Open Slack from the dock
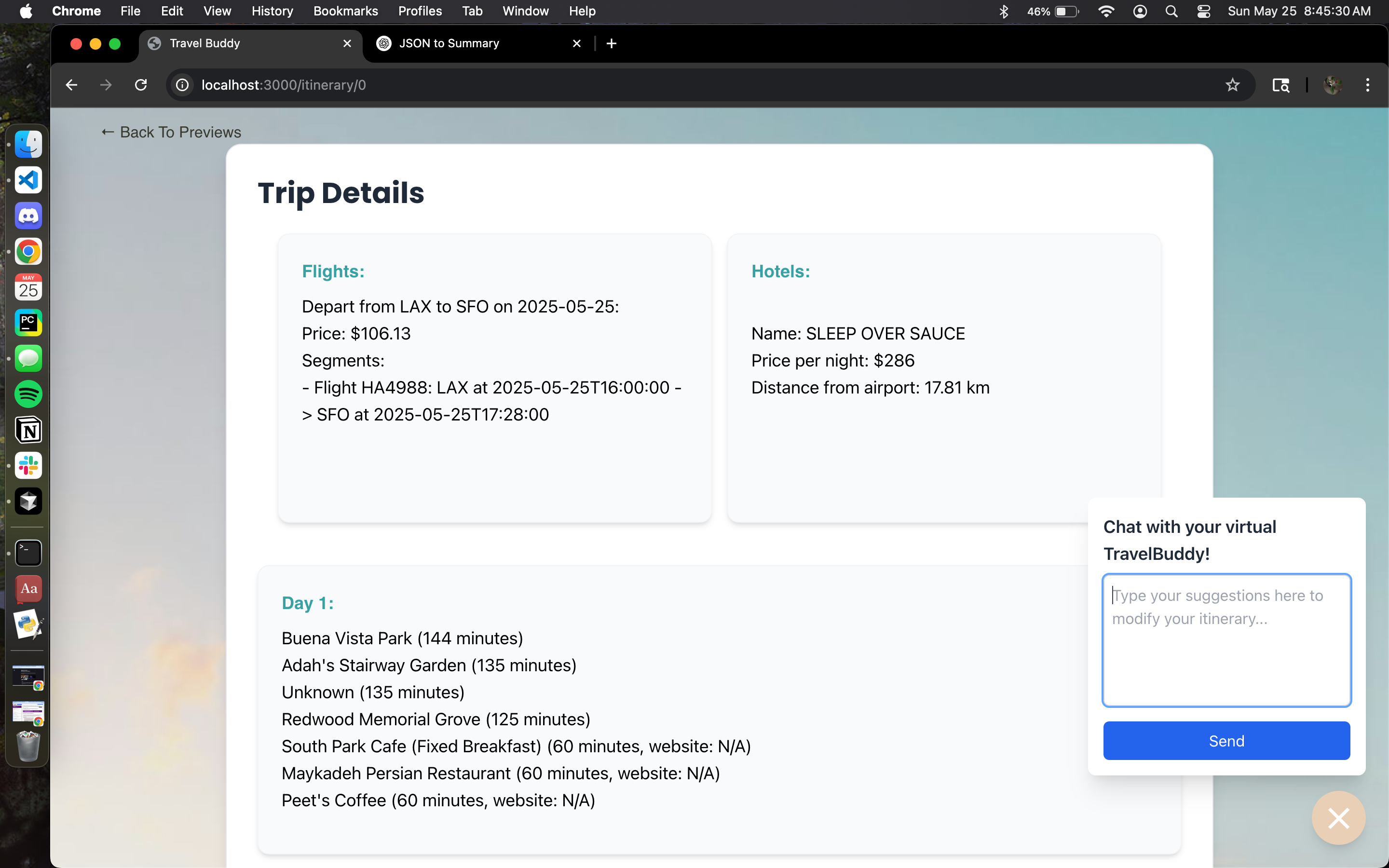The height and width of the screenshot is (868, 1389). tap(28, 465)
